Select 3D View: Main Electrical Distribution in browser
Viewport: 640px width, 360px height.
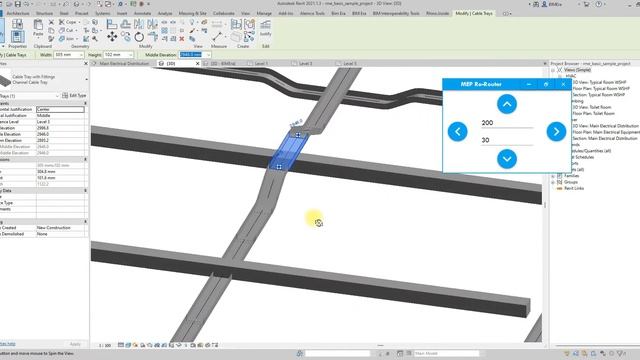[x=605, y=126]
